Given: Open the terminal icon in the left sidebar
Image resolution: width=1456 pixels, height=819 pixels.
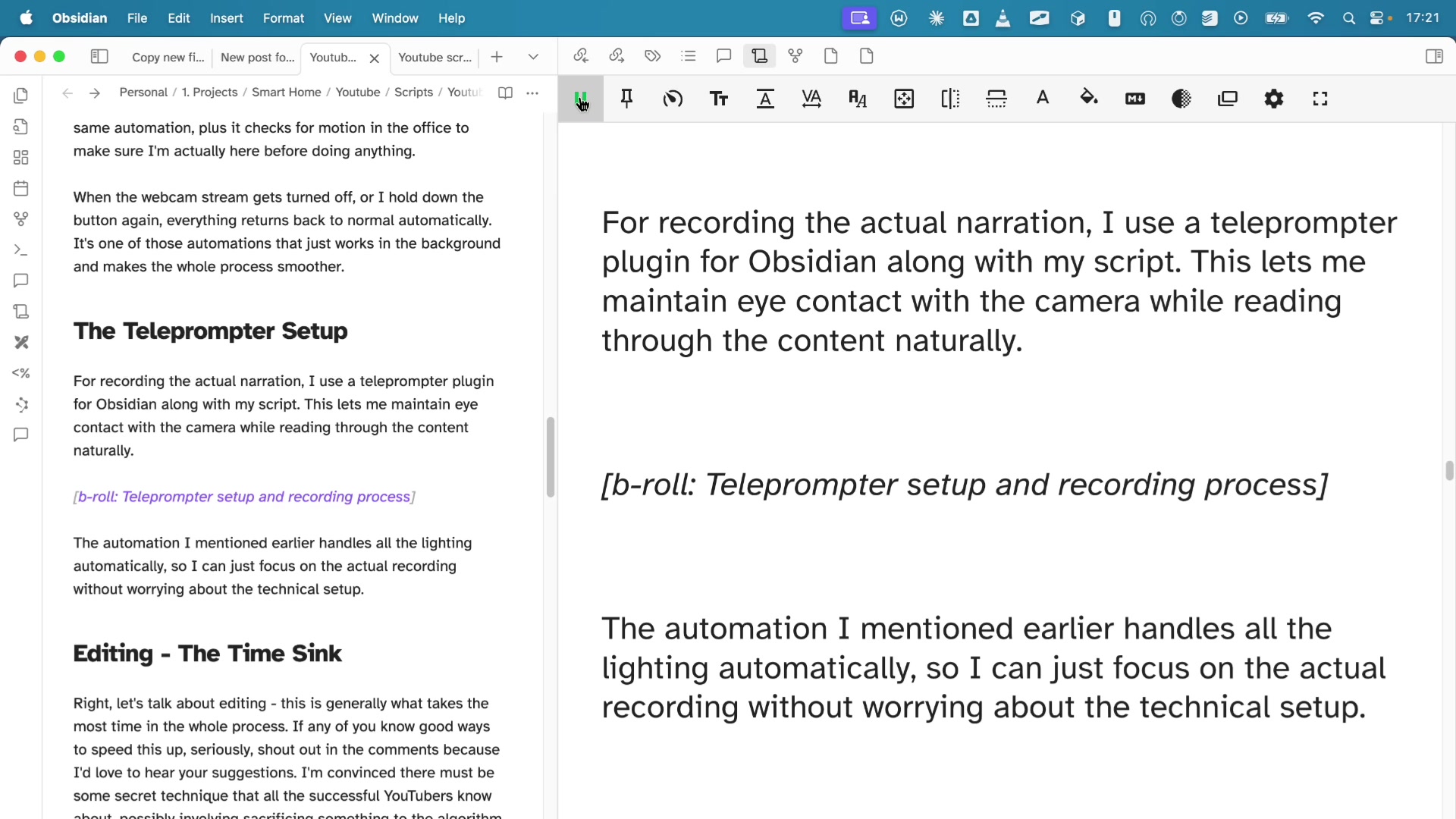Looking at the screenshot, I should (x=21, y=250).
